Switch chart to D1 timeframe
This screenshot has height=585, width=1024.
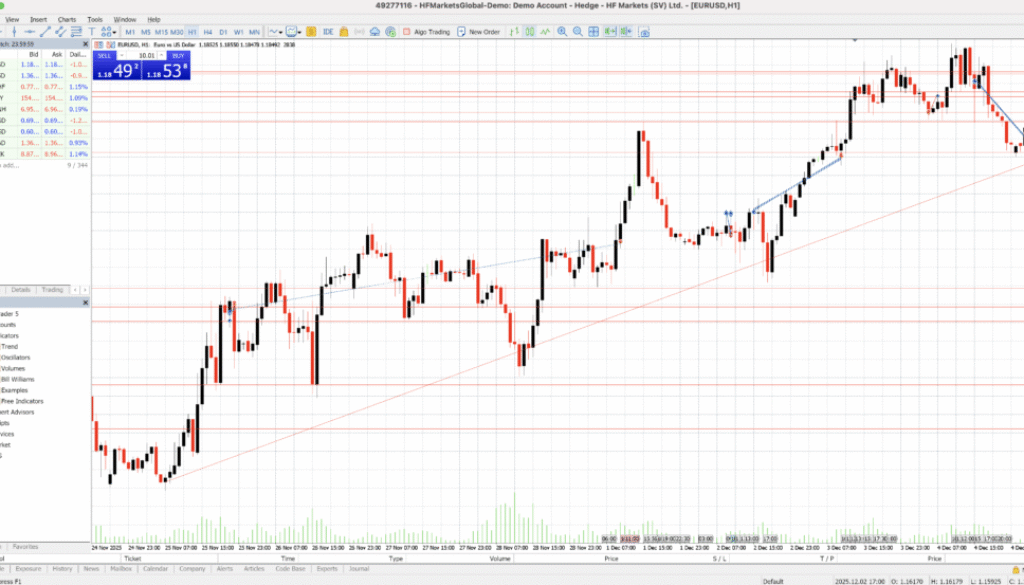tap(222, 31)
